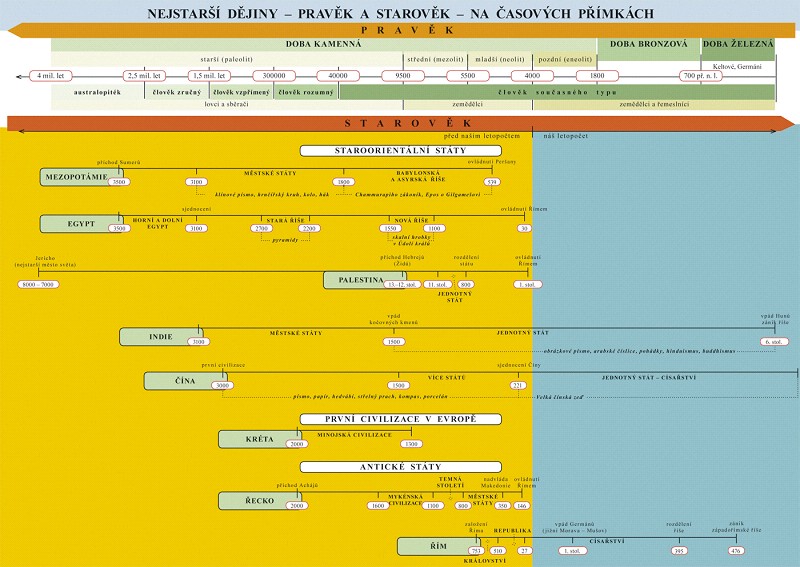This screenshot has width=800, height=567.
Task: Click the '539' marker on Mezopotámie line
Action: (x=492, y=182)
